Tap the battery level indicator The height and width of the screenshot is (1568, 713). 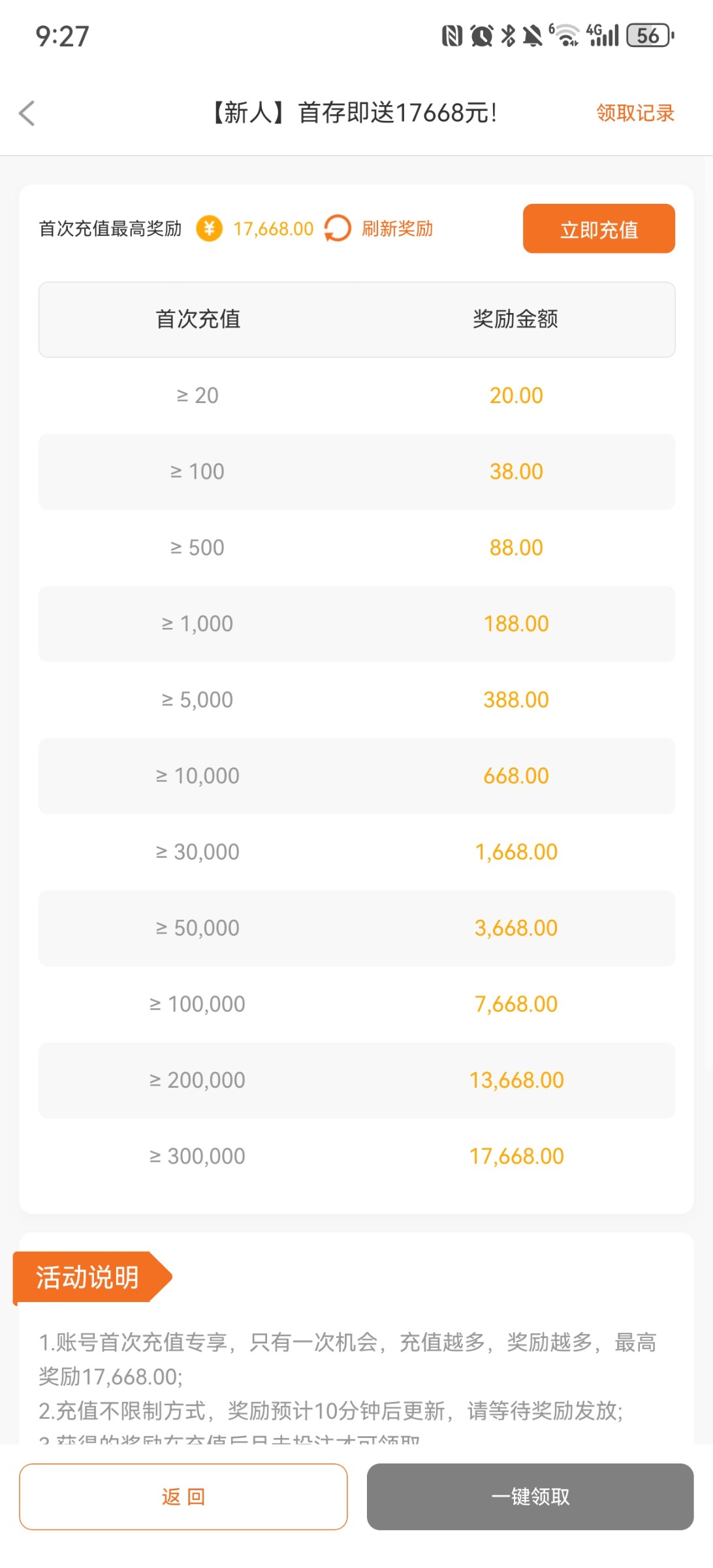(649, 35)
